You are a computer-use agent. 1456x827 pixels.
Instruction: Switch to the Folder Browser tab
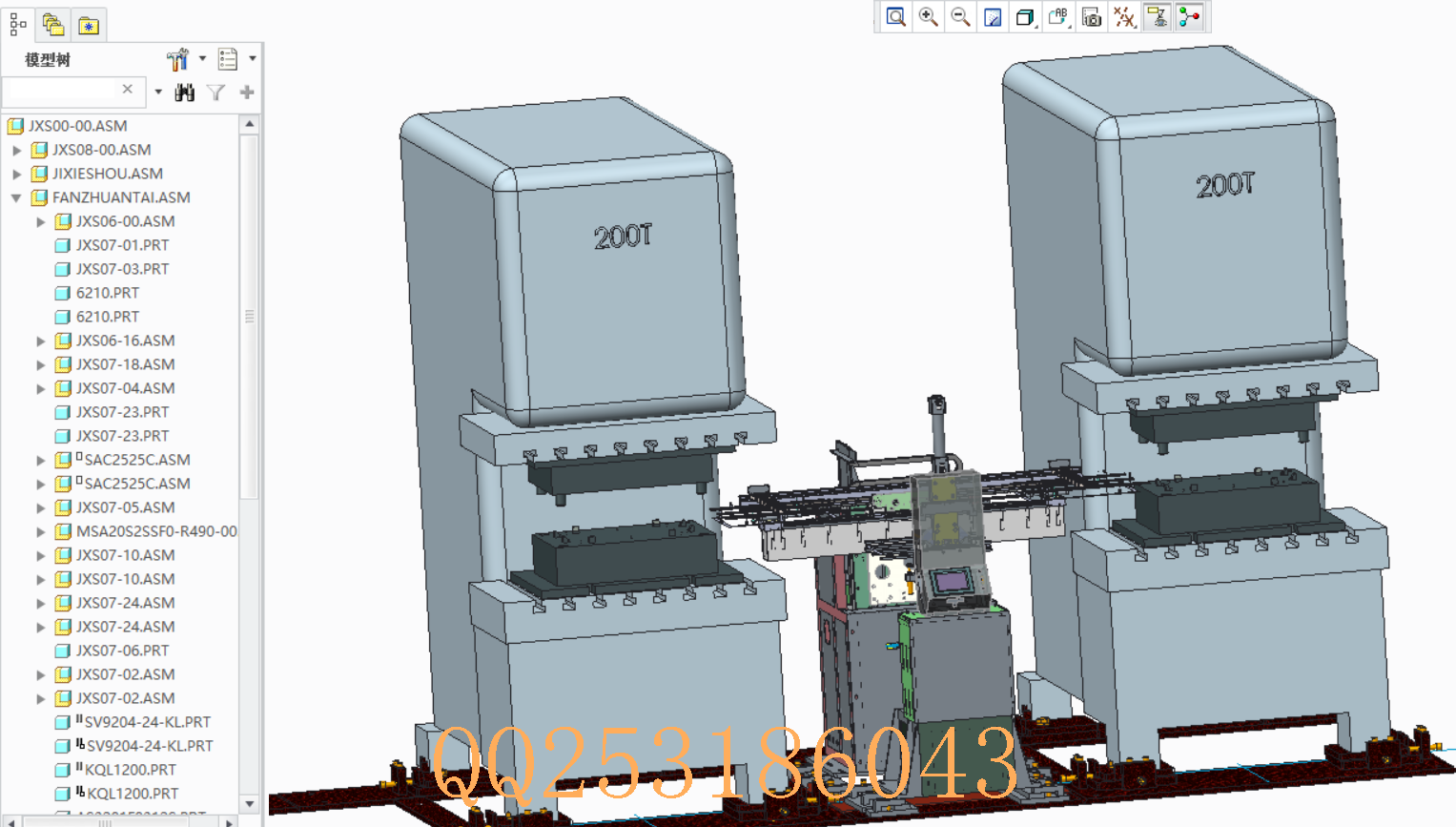[x=53, y=25]
